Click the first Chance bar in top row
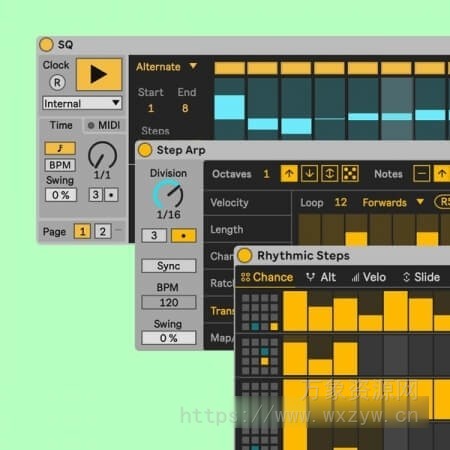This screenshot has width=450, height=450. pos(295,311)
